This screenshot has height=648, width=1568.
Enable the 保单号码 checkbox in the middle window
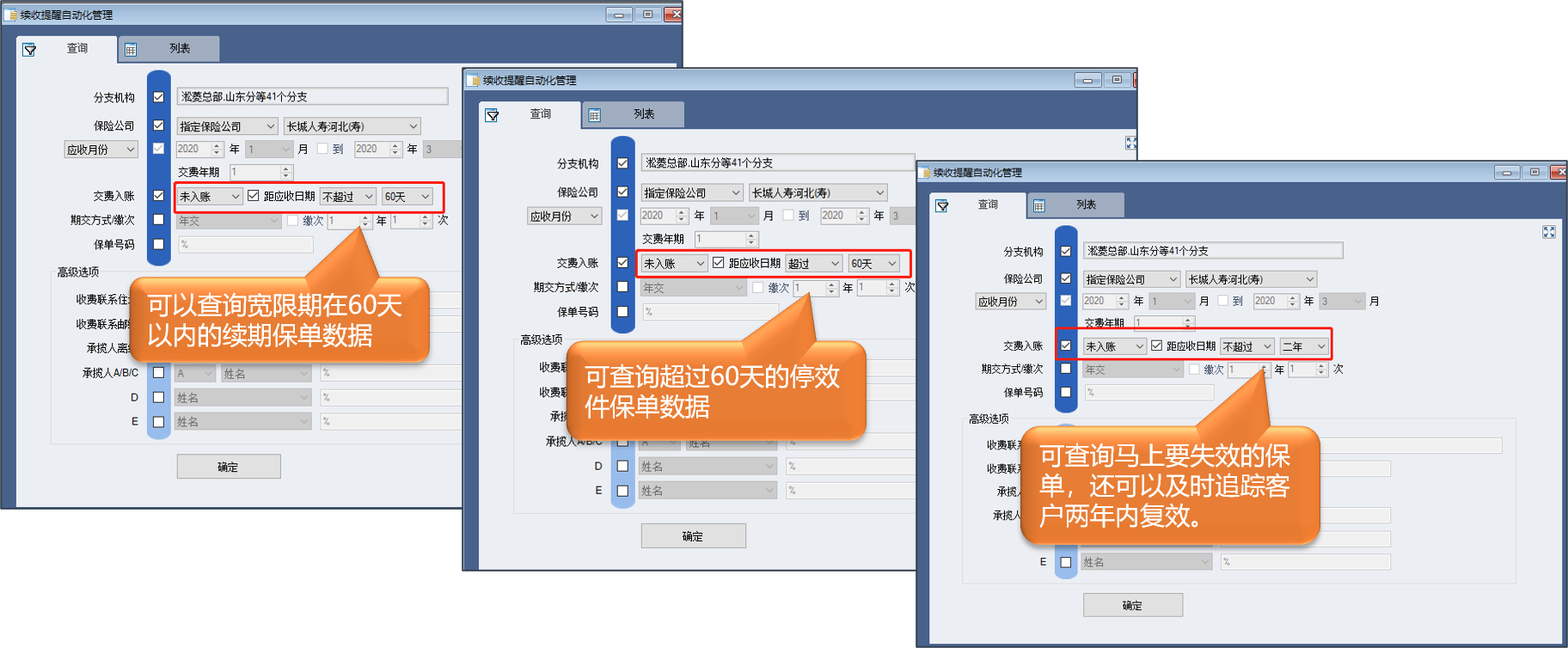coord(622,312)
